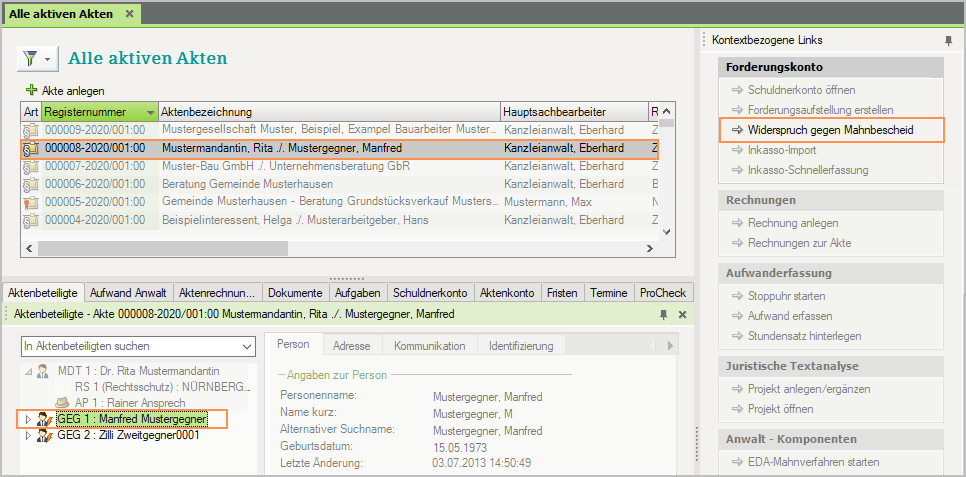Select Akte 000006-2020/001:00 Beratung Gemeinde Musterhausen
Screen dimensions: 966x477
[250, 184]
